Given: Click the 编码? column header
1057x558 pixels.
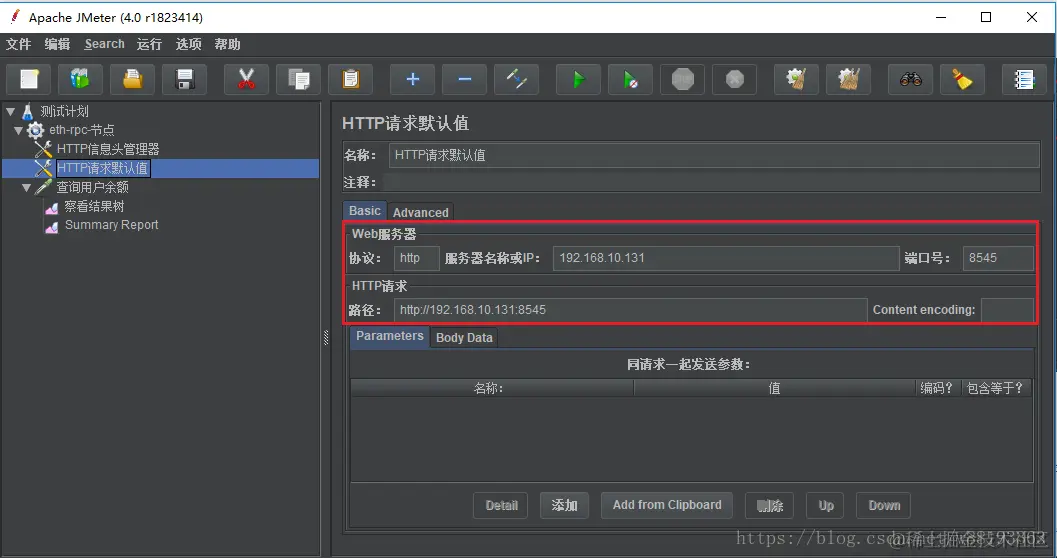Looking at the screenshot, I should [x=938, y=388].
